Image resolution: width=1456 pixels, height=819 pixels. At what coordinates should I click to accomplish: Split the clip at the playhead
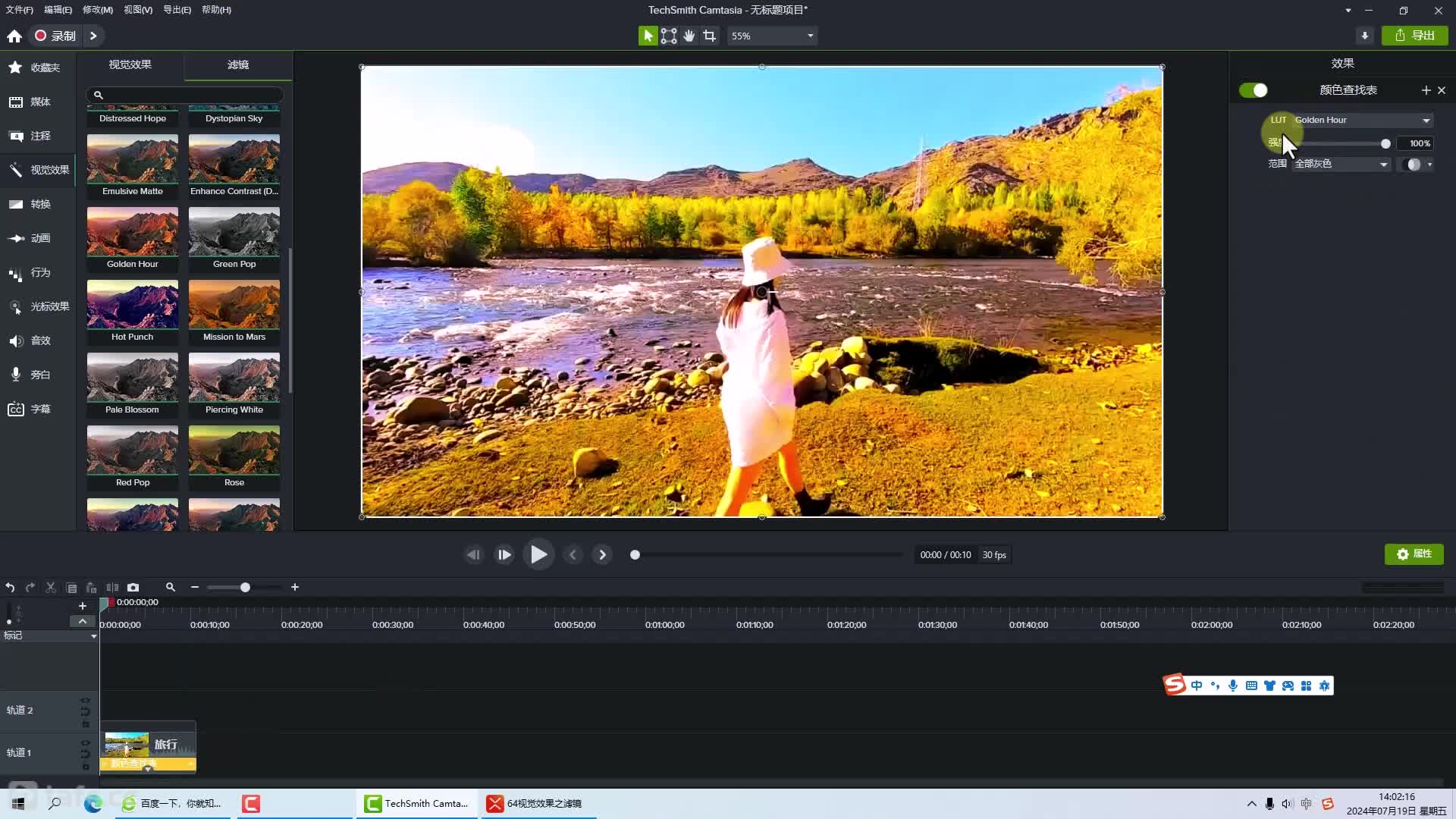[x=112, y=588]
